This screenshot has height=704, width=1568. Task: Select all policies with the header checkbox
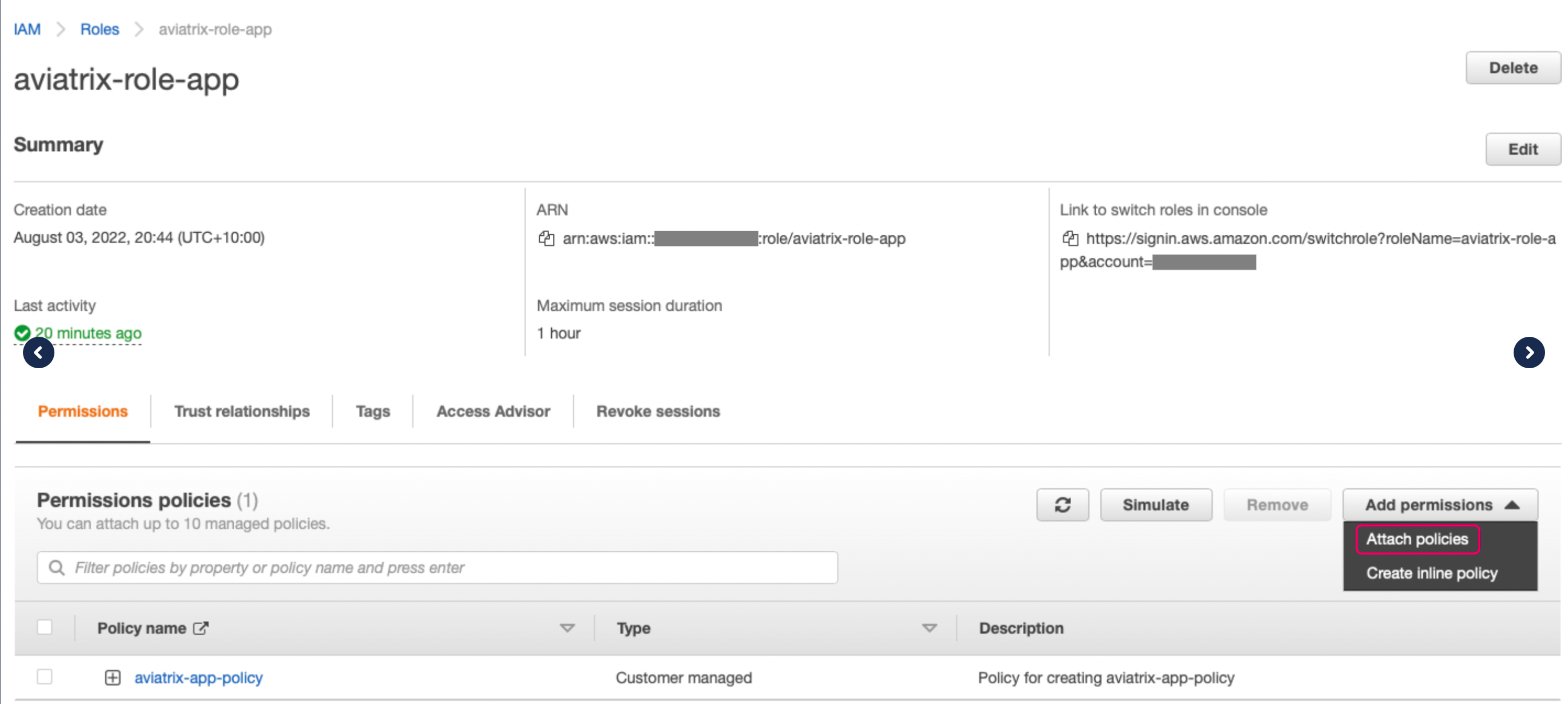[x=44, y=627]
